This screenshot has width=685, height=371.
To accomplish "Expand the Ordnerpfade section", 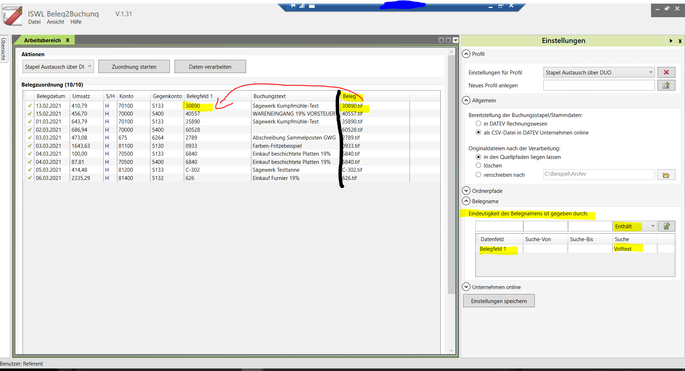I will (466, 191).
